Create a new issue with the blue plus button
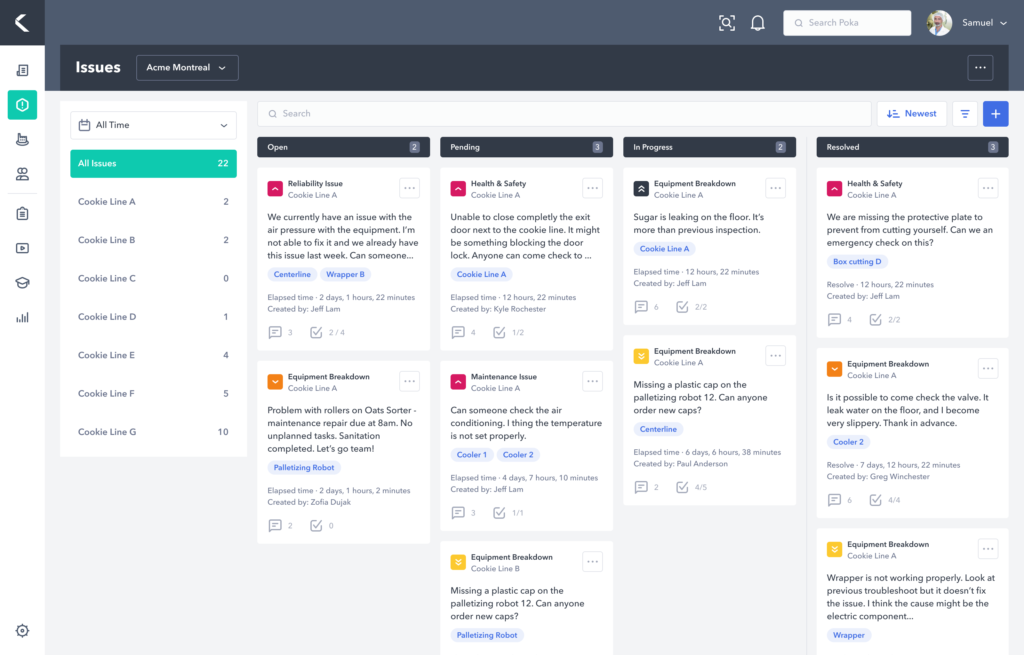 tap(995, 113)
